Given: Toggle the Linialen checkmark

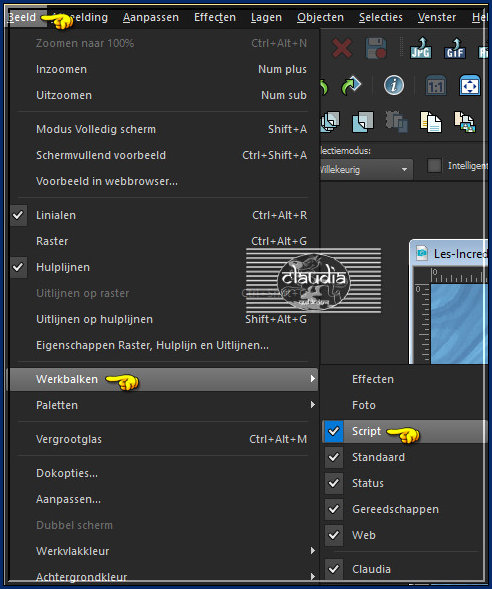Looking at the screenshot, I should (18, 215).
